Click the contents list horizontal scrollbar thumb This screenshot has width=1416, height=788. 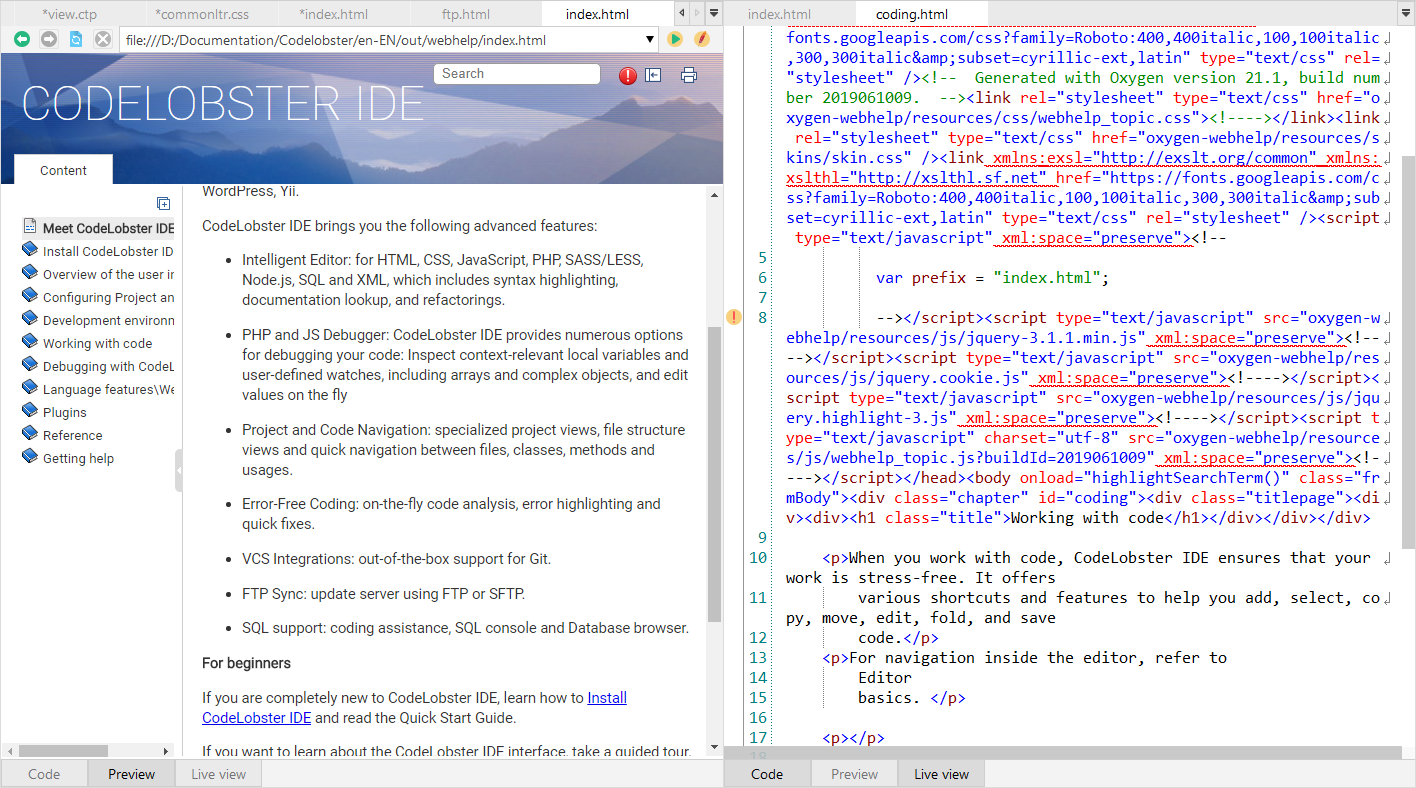pos(63,750)
